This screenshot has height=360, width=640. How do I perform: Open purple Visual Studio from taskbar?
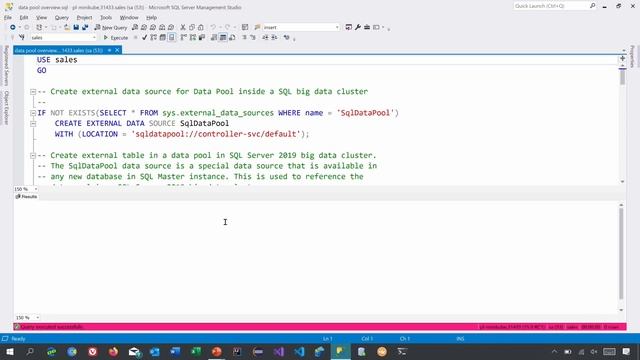(x=279, y=351)
